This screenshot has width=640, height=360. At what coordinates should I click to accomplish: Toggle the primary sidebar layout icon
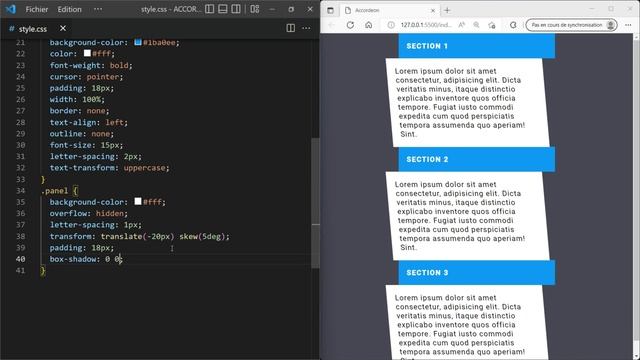click(x=209, y=9)
